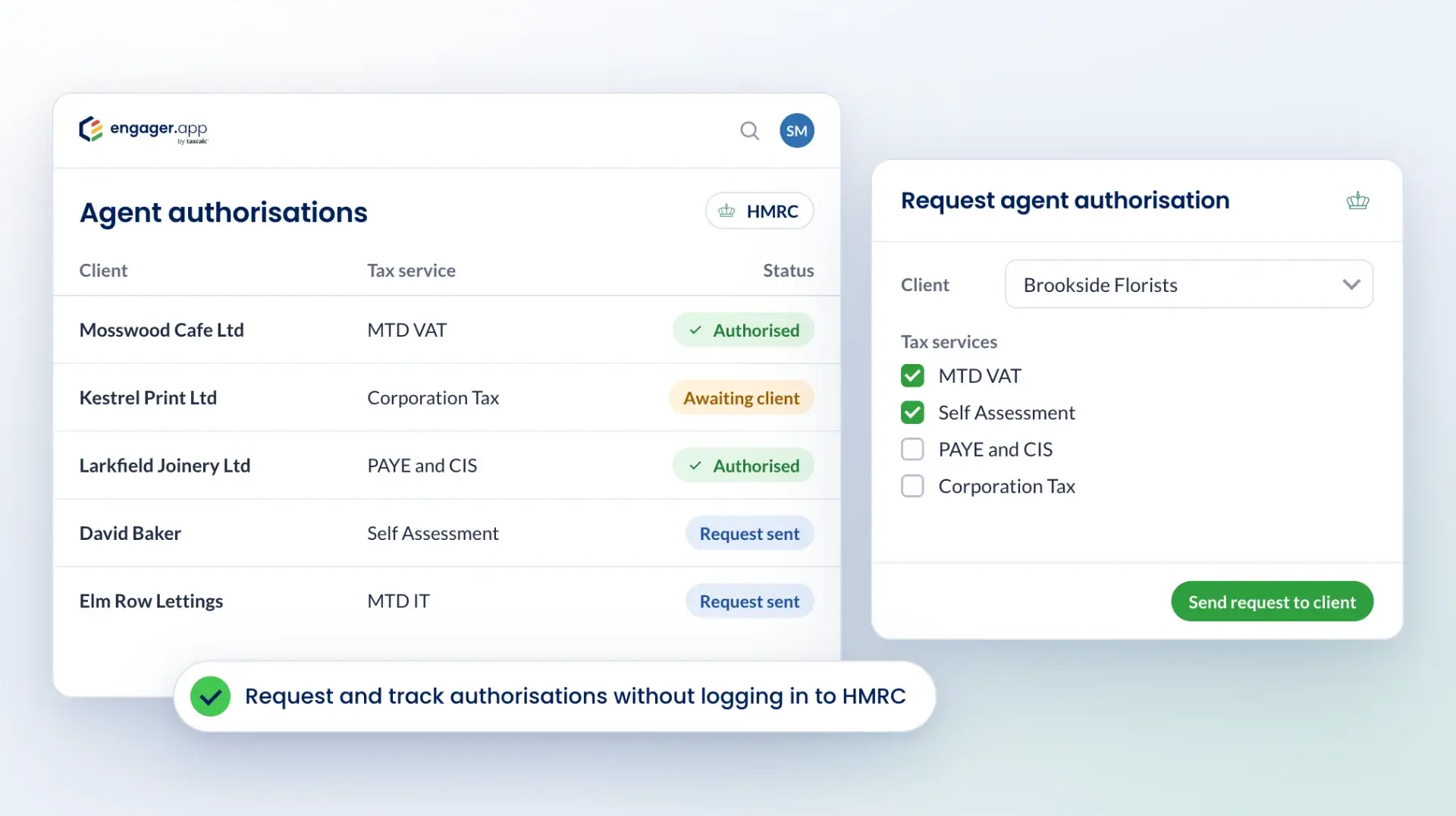Open the David Baker client row

[x=447, y=533]
